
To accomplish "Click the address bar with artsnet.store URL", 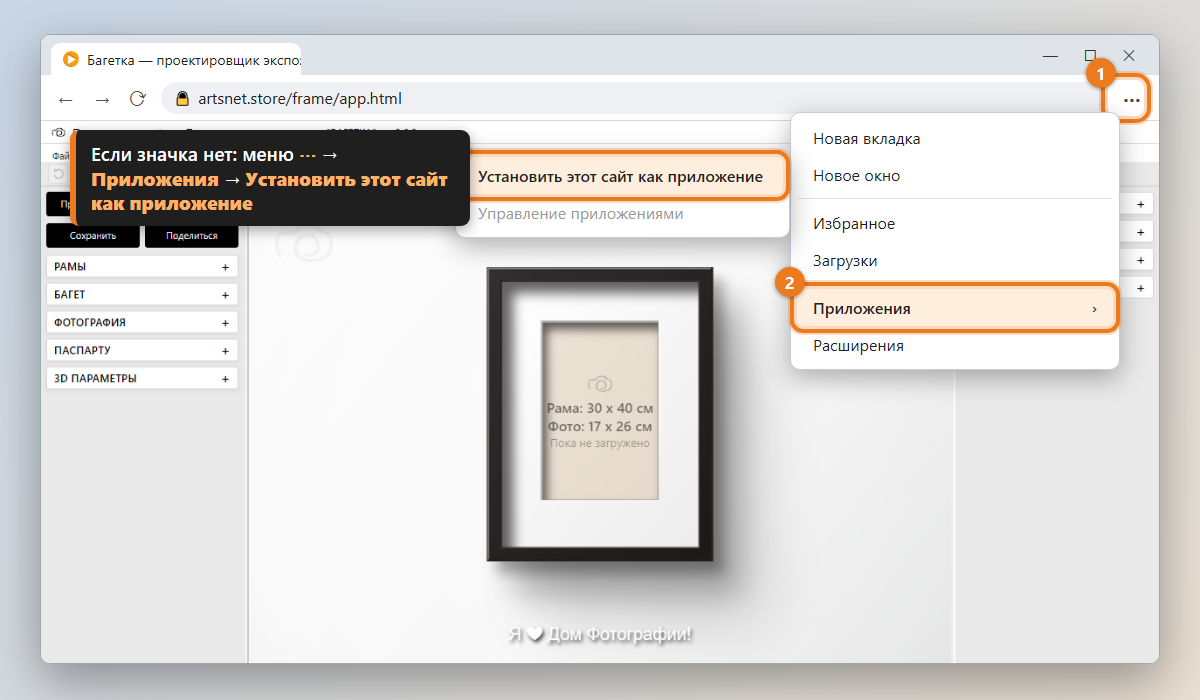I will point(630,99).
